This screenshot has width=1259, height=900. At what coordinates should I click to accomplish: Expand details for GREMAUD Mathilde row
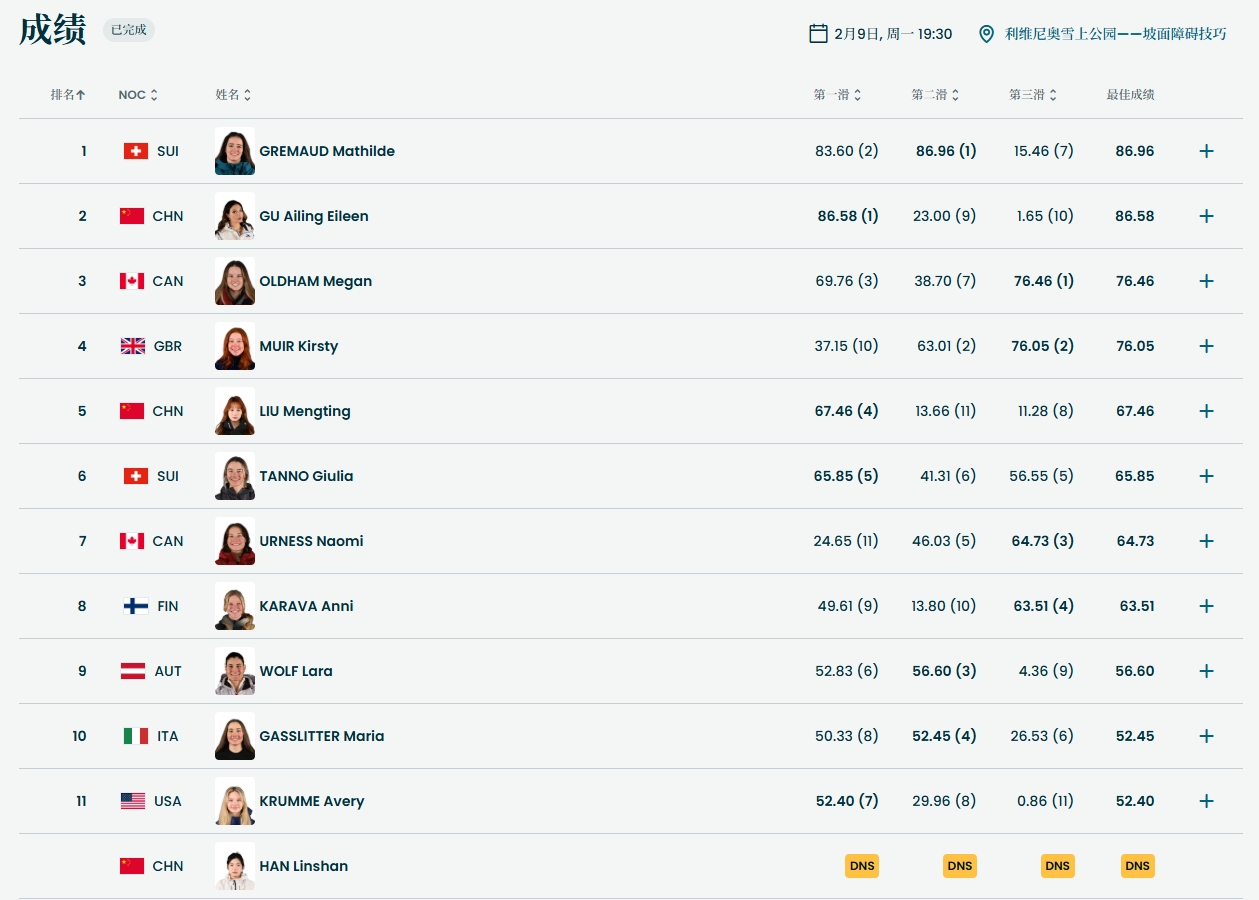[1206, 151]
